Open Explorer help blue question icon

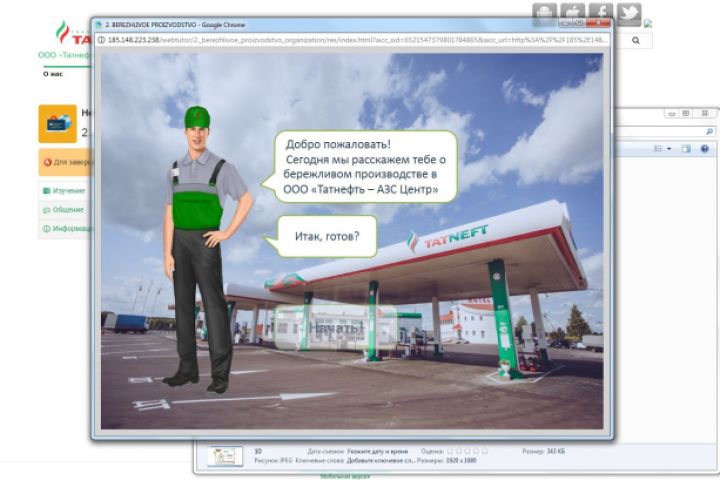click(x=705, y=149)
